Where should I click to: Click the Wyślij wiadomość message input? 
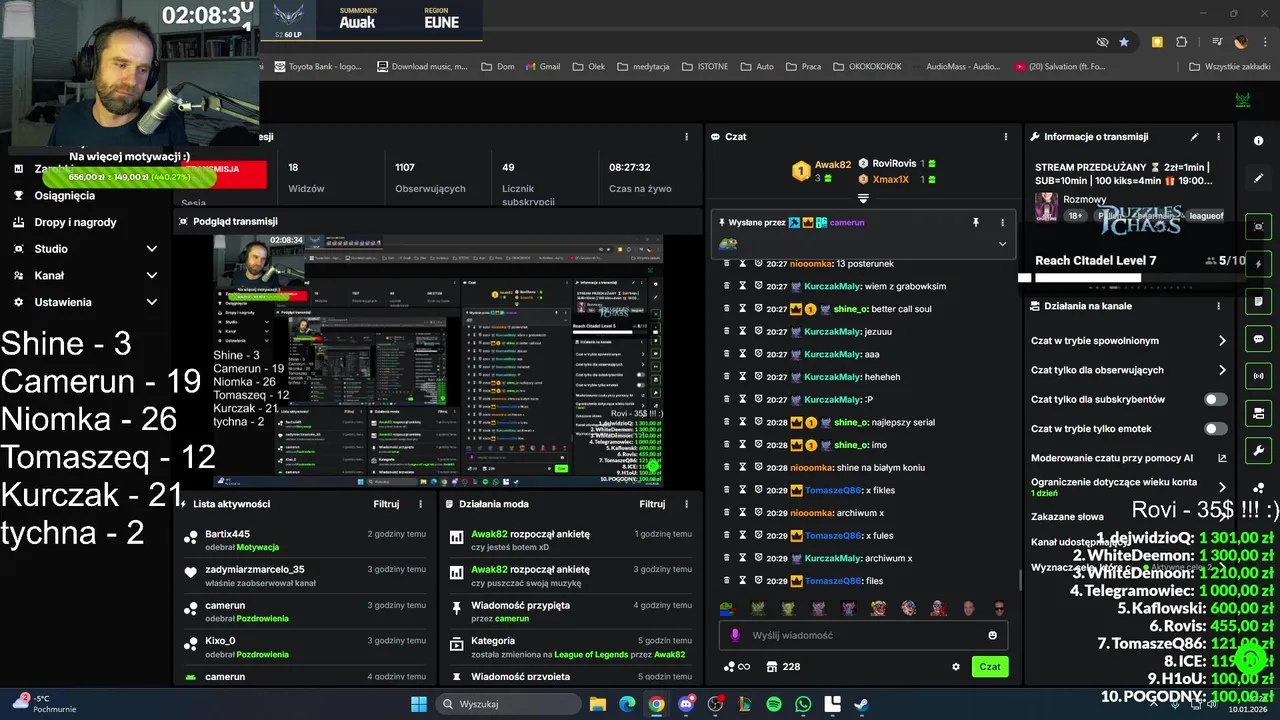862,635
